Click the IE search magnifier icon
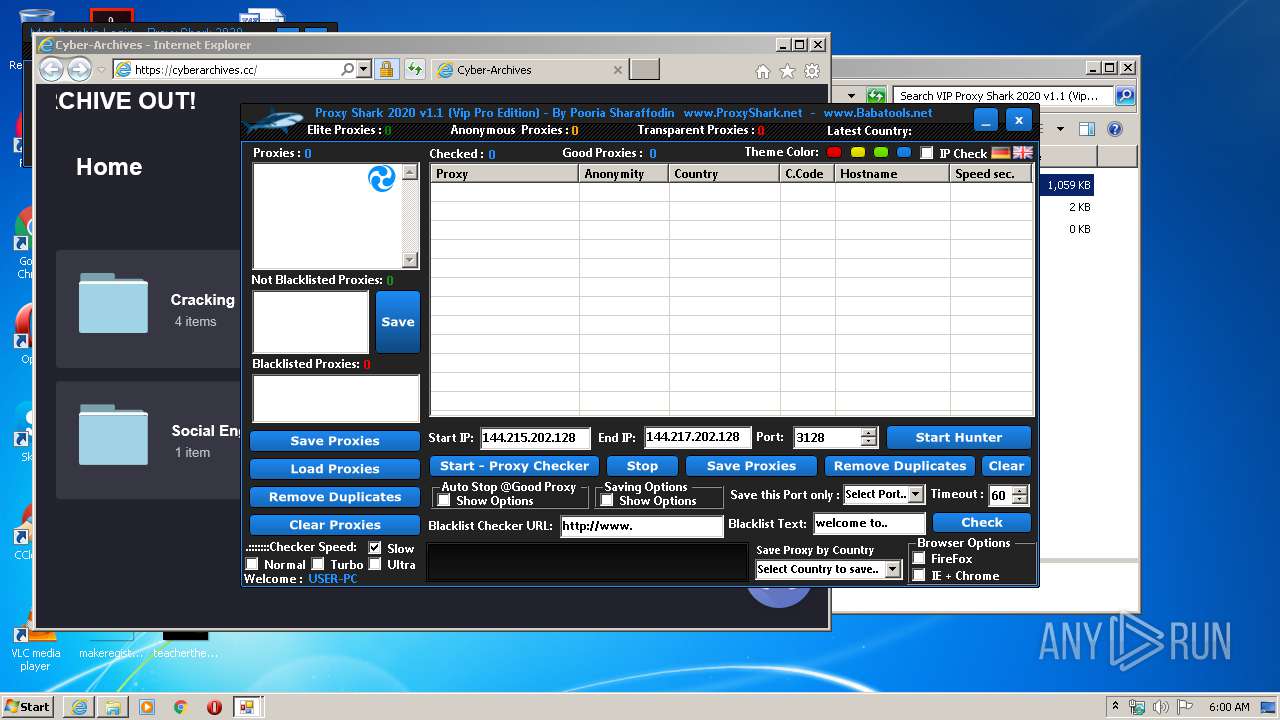This screenshot has width=1280, height=720. 347,70
